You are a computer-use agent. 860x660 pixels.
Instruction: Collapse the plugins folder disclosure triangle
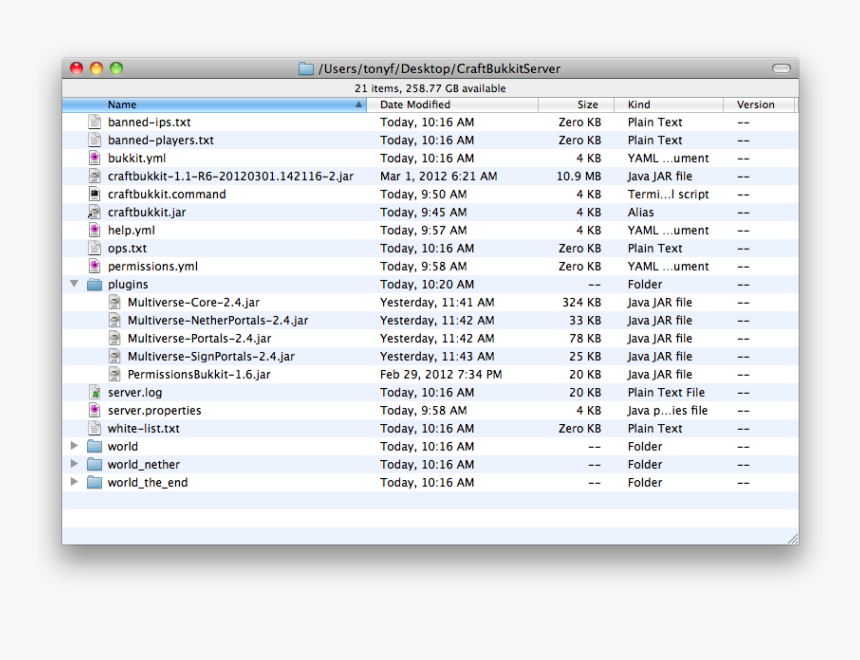coord(74,284)
